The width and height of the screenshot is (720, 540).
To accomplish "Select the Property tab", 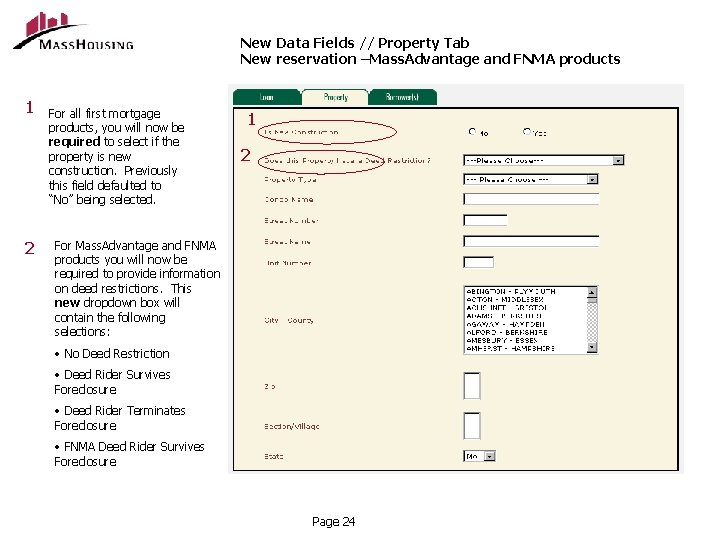I will point(335,97).
